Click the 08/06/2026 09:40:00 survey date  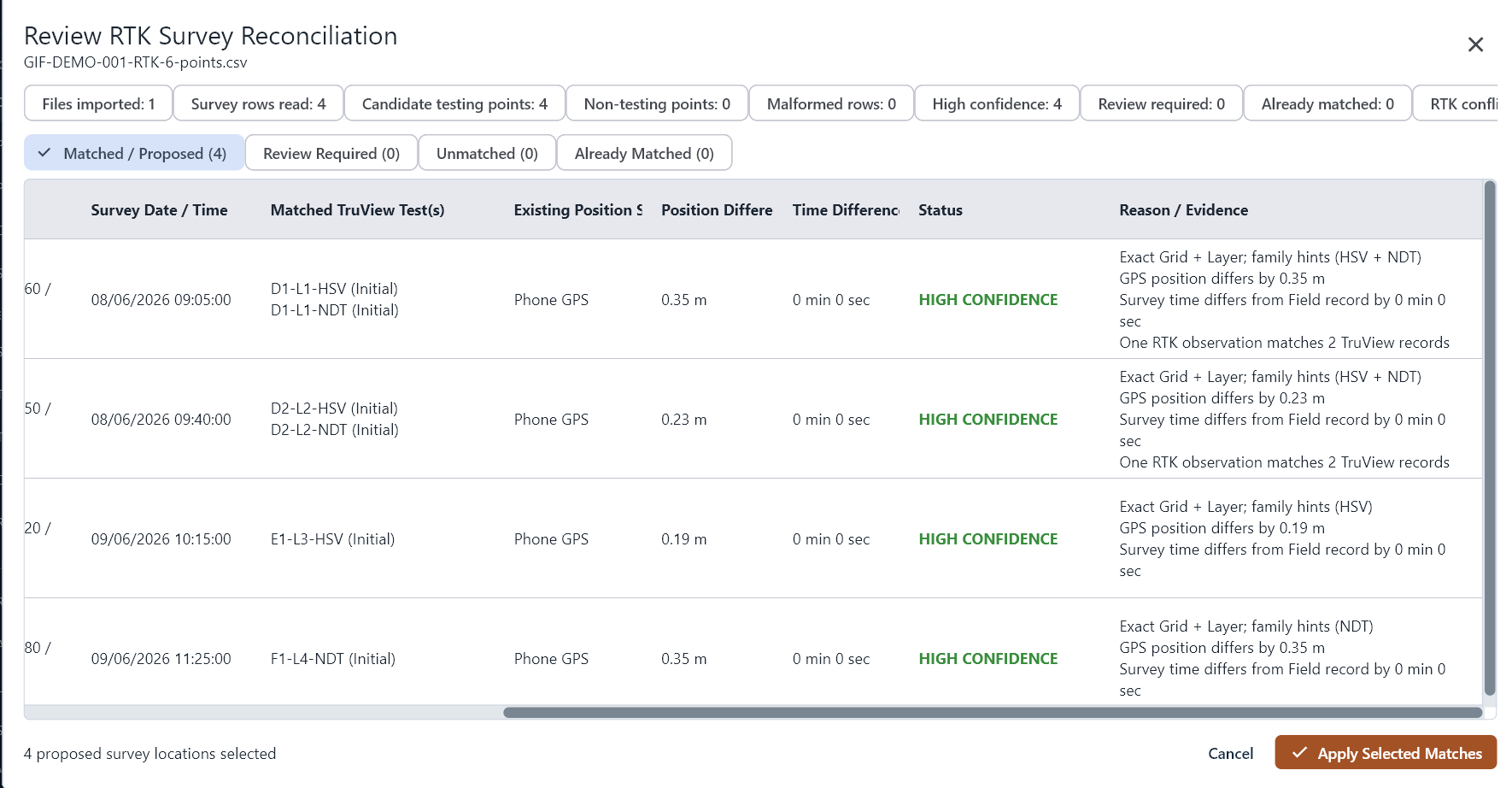tap(161, 419)
